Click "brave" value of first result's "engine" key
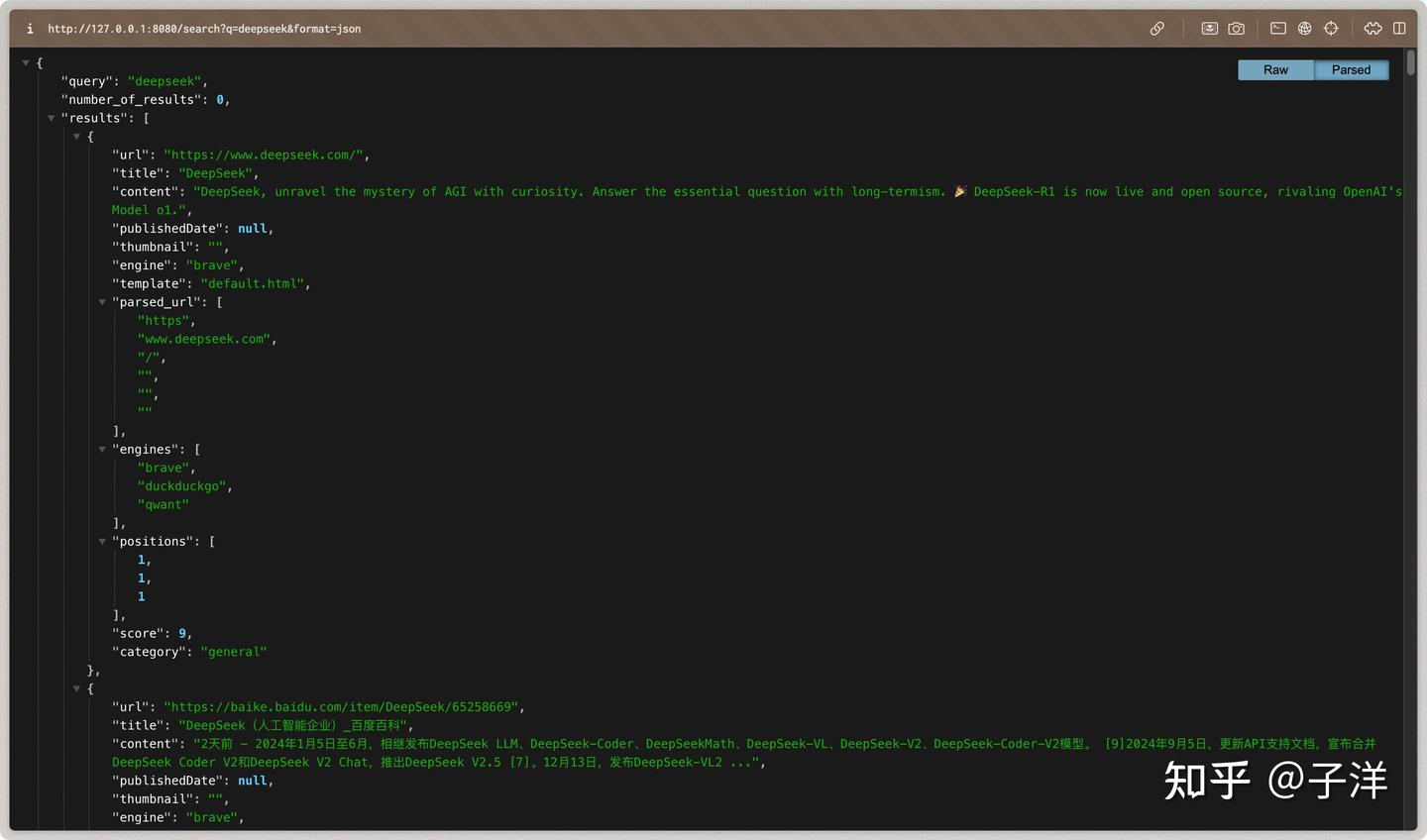Image resolution: width=1427 pixels, height=840 pixels. pyautogui.click(x=211, y=265)
